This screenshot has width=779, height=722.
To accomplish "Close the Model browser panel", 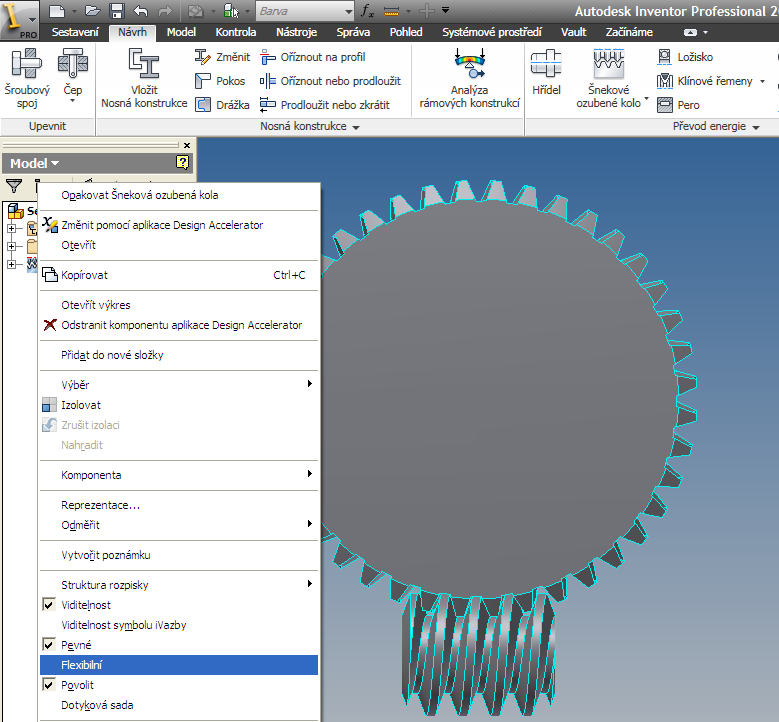I will pyautogui.click(x=187, y=146).
